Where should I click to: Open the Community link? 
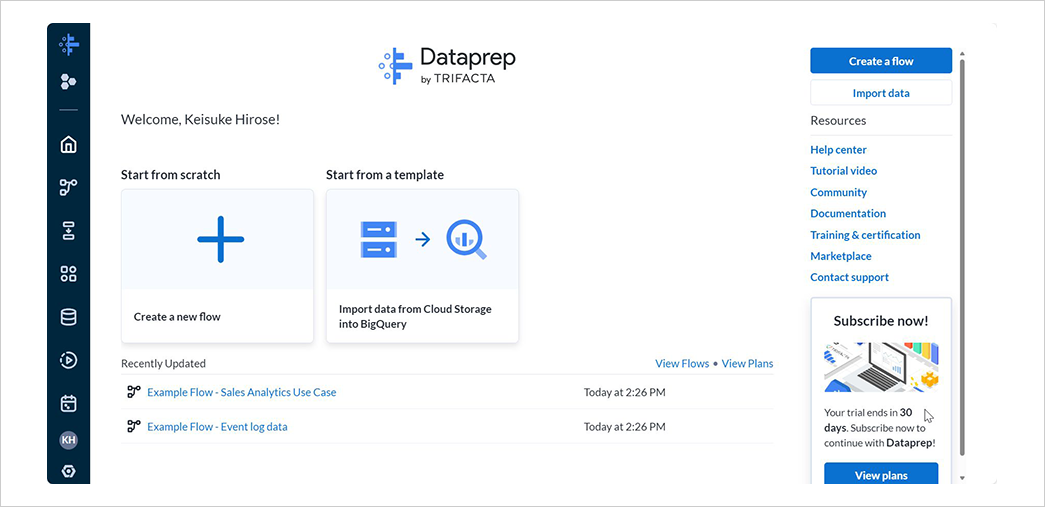(x=838, y=193)
